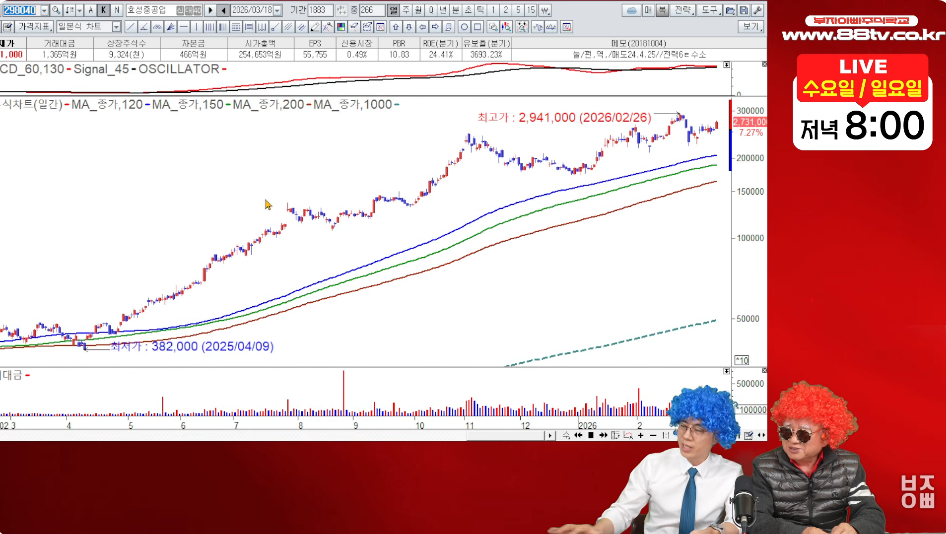The image size is (946, 534).
Task: Select the 5 interval button
Action: (518, 10)
